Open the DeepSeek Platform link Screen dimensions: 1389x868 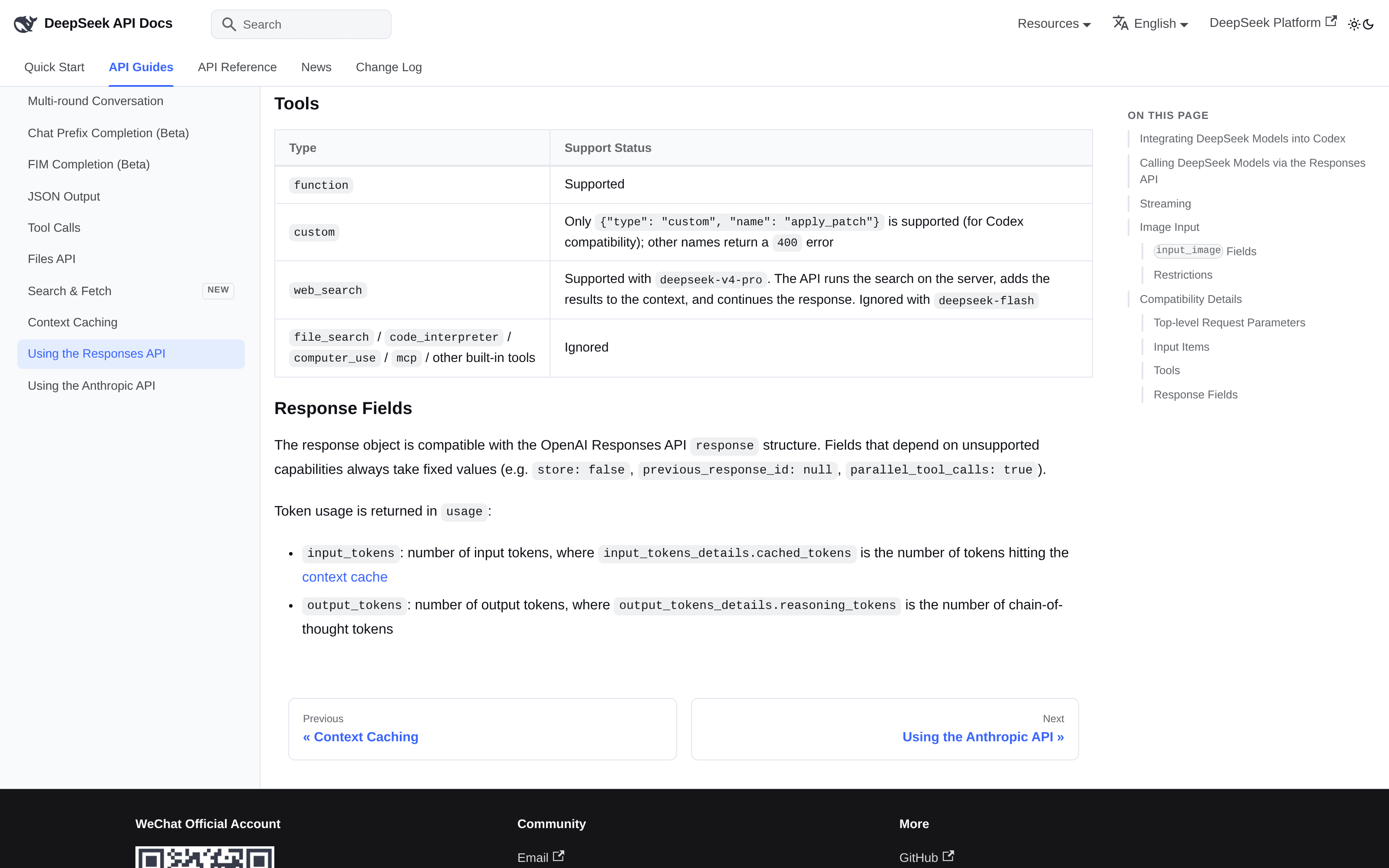click(1273, 23)
